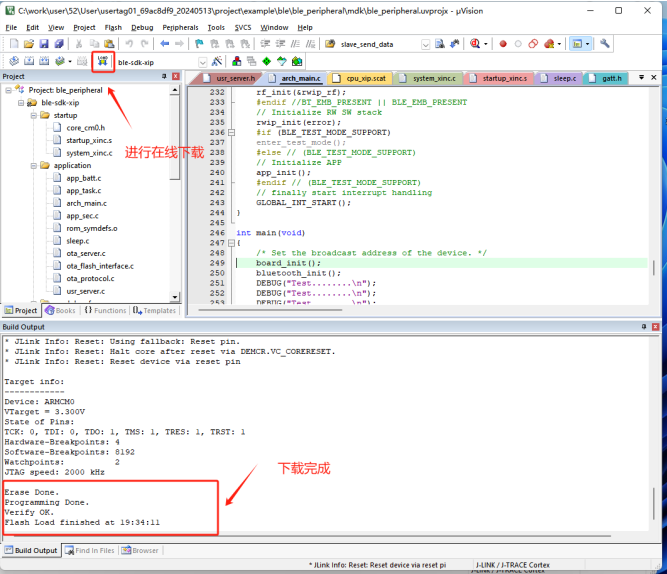
Task: Click the Project tree up scroll arrow
Action: [174, 90]
